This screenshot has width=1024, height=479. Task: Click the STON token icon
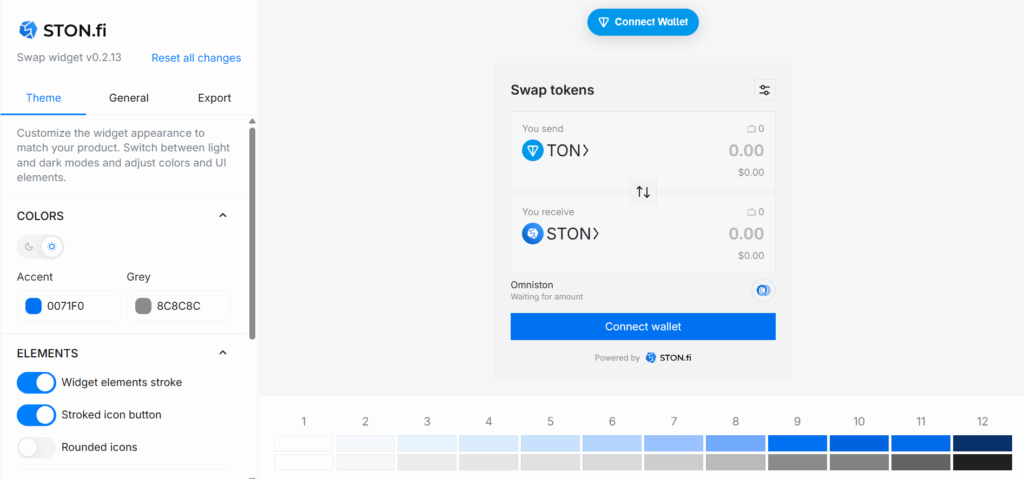click(533, 234)
